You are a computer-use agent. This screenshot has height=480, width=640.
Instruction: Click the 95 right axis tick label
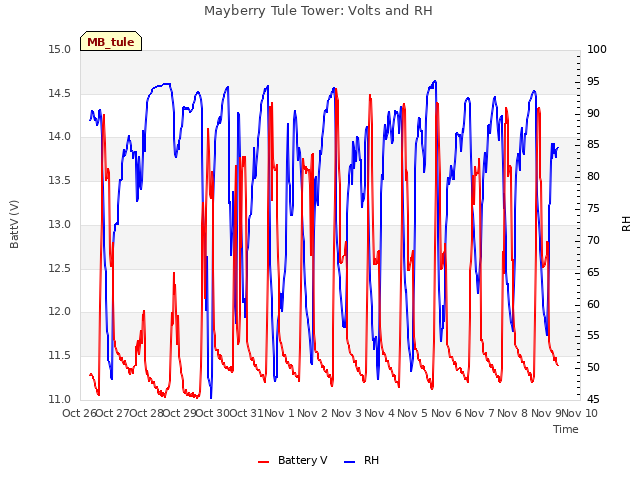pos(593,81)
